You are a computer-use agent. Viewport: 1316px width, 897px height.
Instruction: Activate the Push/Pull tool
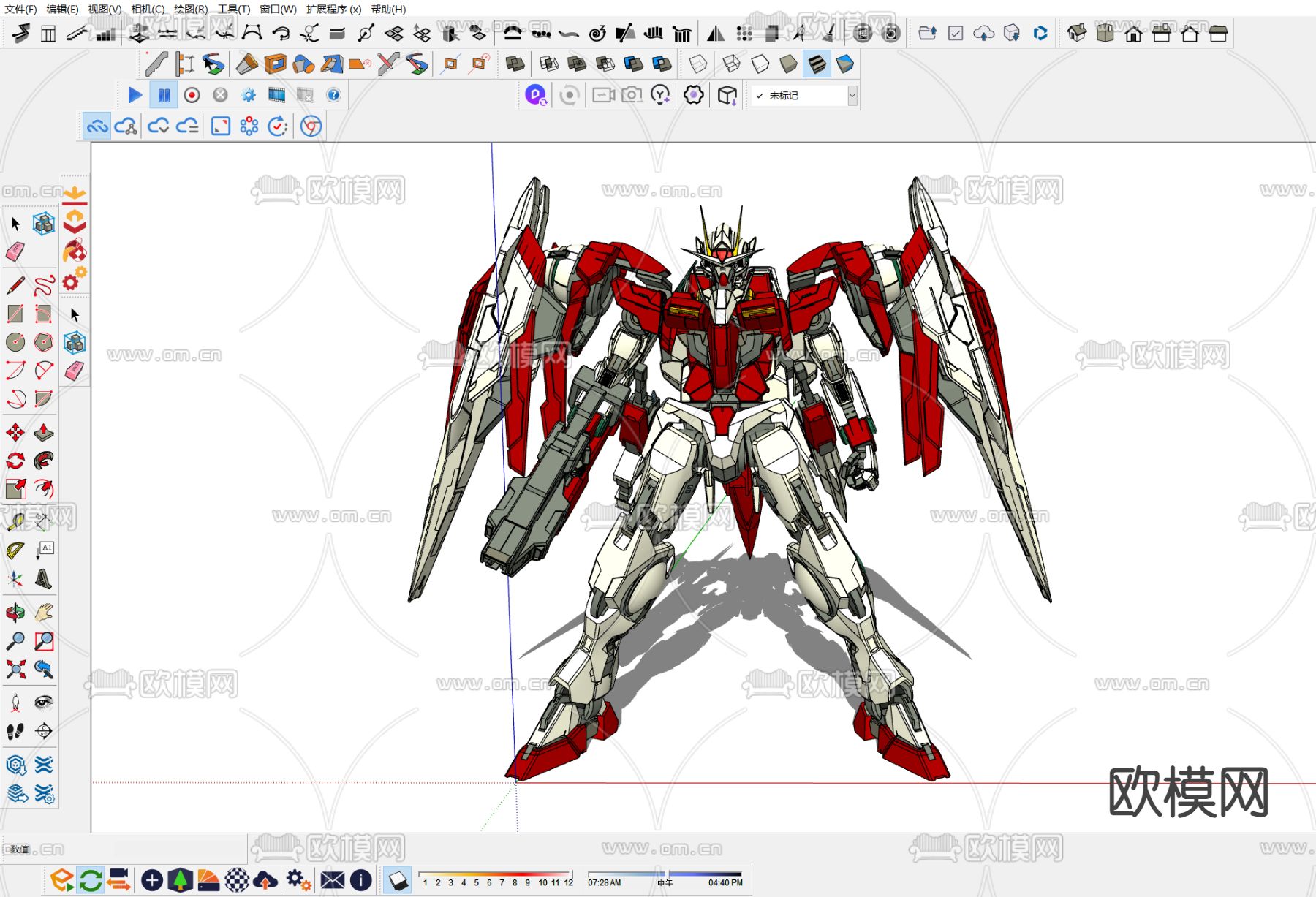43,433
